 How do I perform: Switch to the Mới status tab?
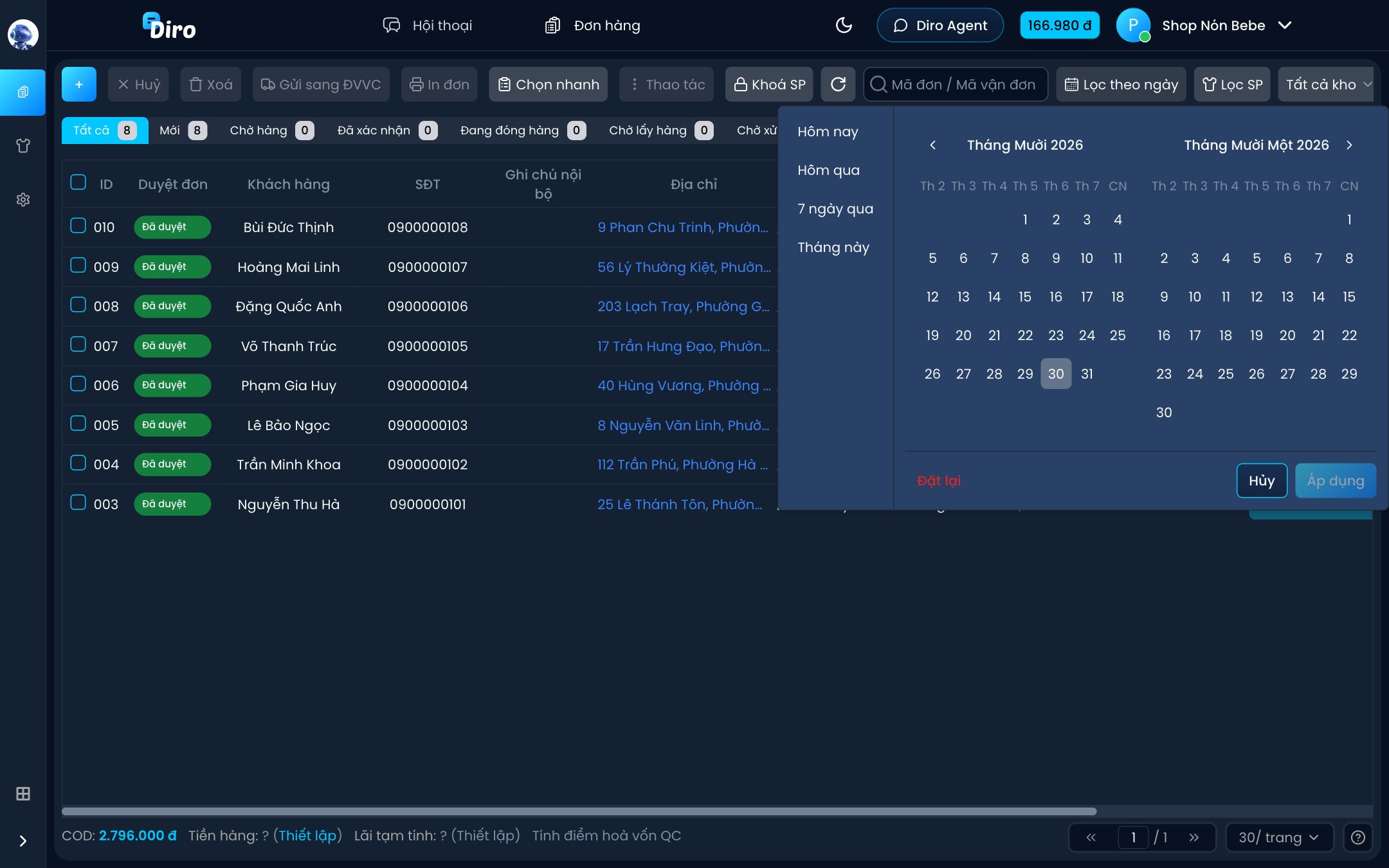(x=183, y=131)
